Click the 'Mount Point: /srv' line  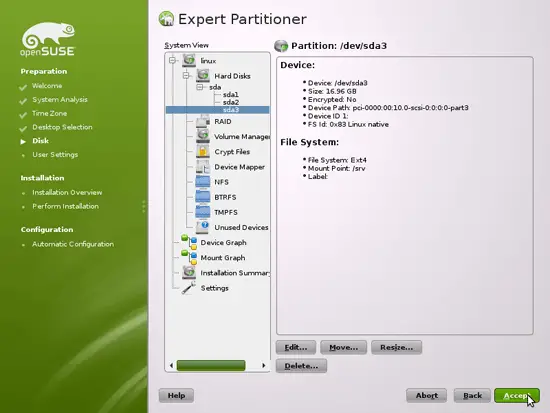(x=336, y=168)
